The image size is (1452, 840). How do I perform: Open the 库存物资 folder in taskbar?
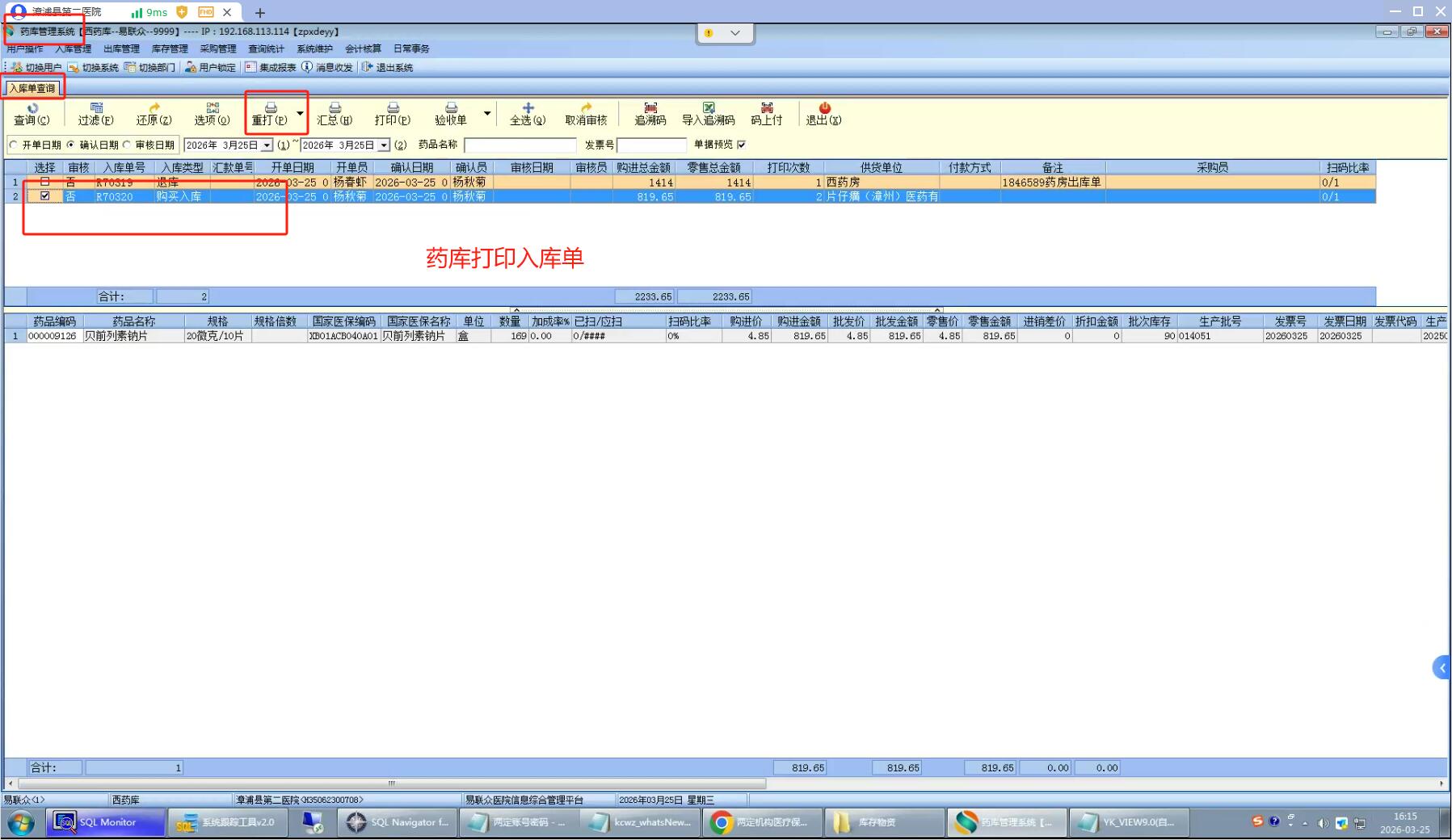click(x=883, y=822)
